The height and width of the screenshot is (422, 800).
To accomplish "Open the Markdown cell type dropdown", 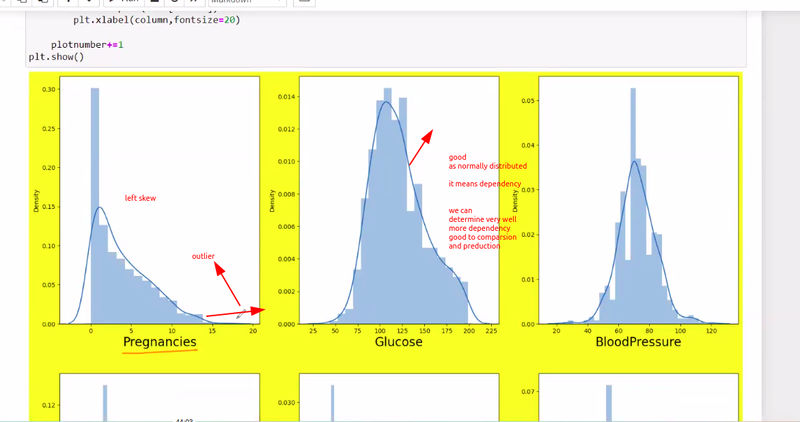I will (247, 2).
